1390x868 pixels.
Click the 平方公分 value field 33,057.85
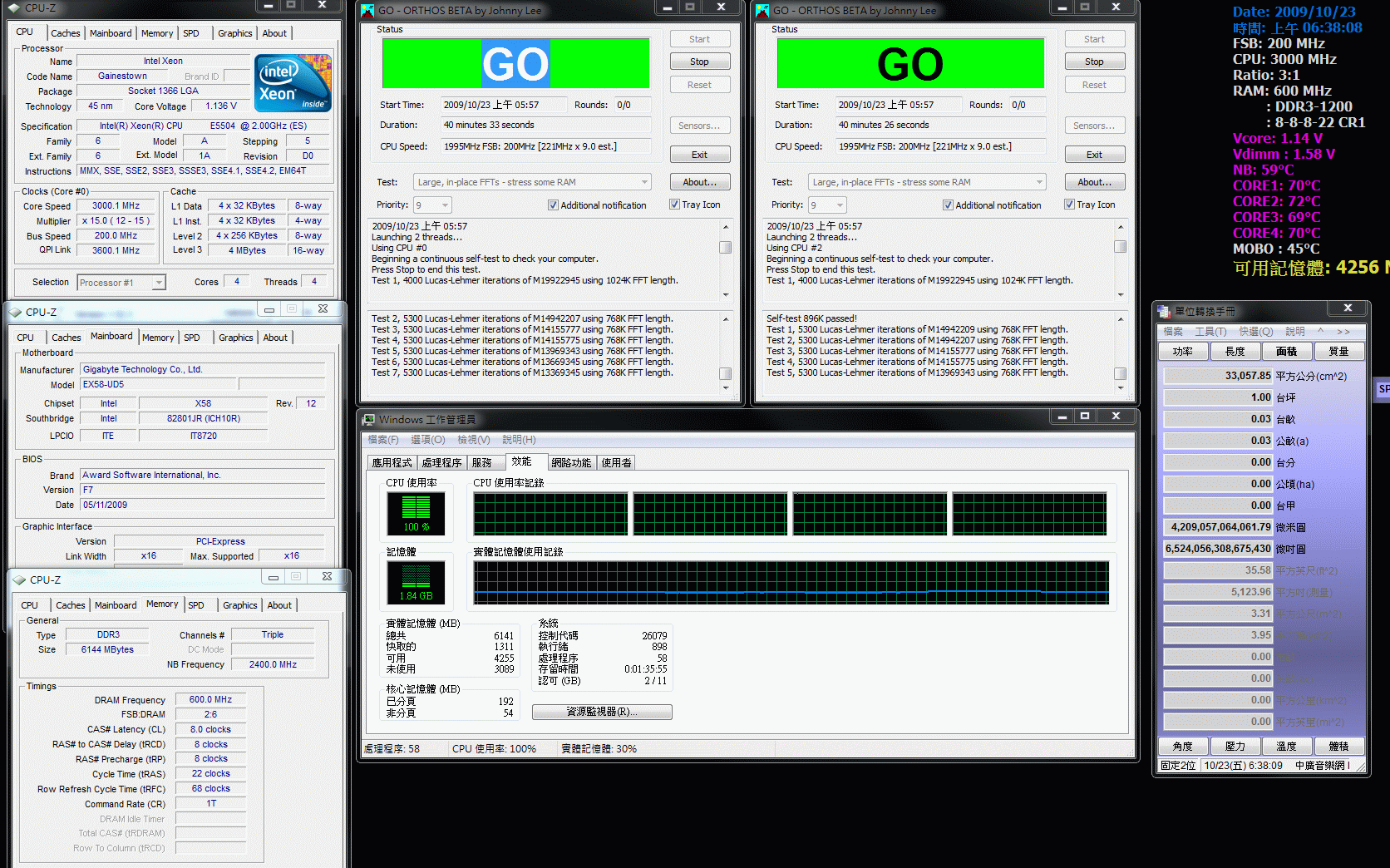1219,376
